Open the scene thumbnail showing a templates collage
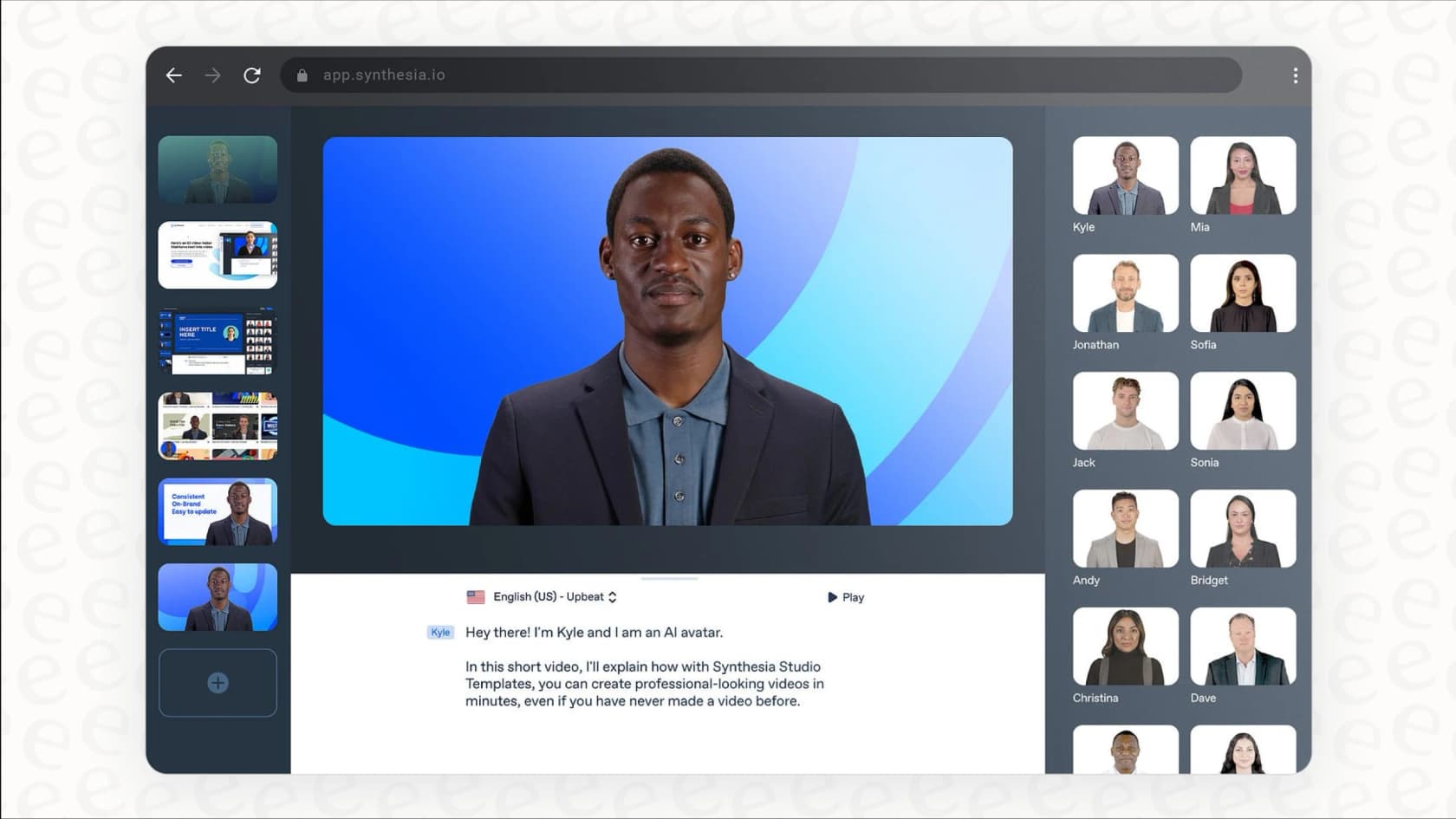Viewport: 1456px width, 819px height. tap(218, 426)
